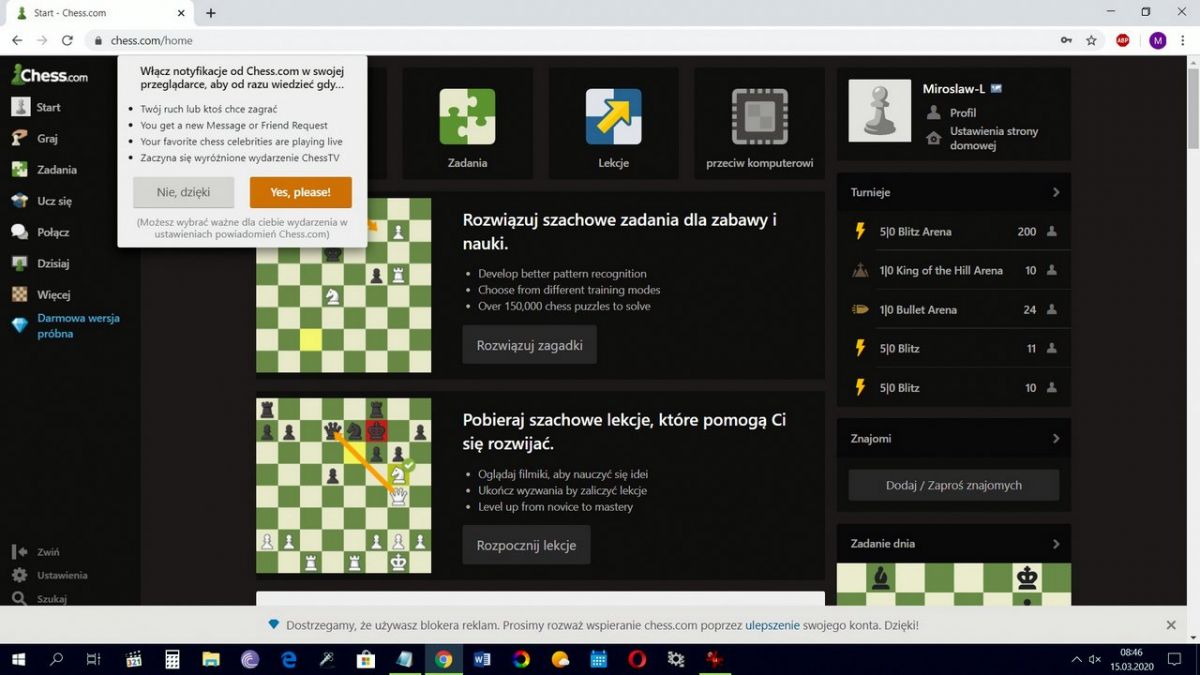1200x675 pixels.
Task: Open Ustawienia gear in the sidebar
Action: coord(19,575)
